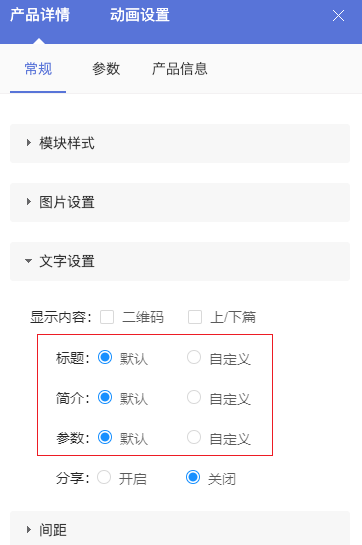Set 标题 to 自定义 radio option

pyautogui.click(x=194, y=357)
